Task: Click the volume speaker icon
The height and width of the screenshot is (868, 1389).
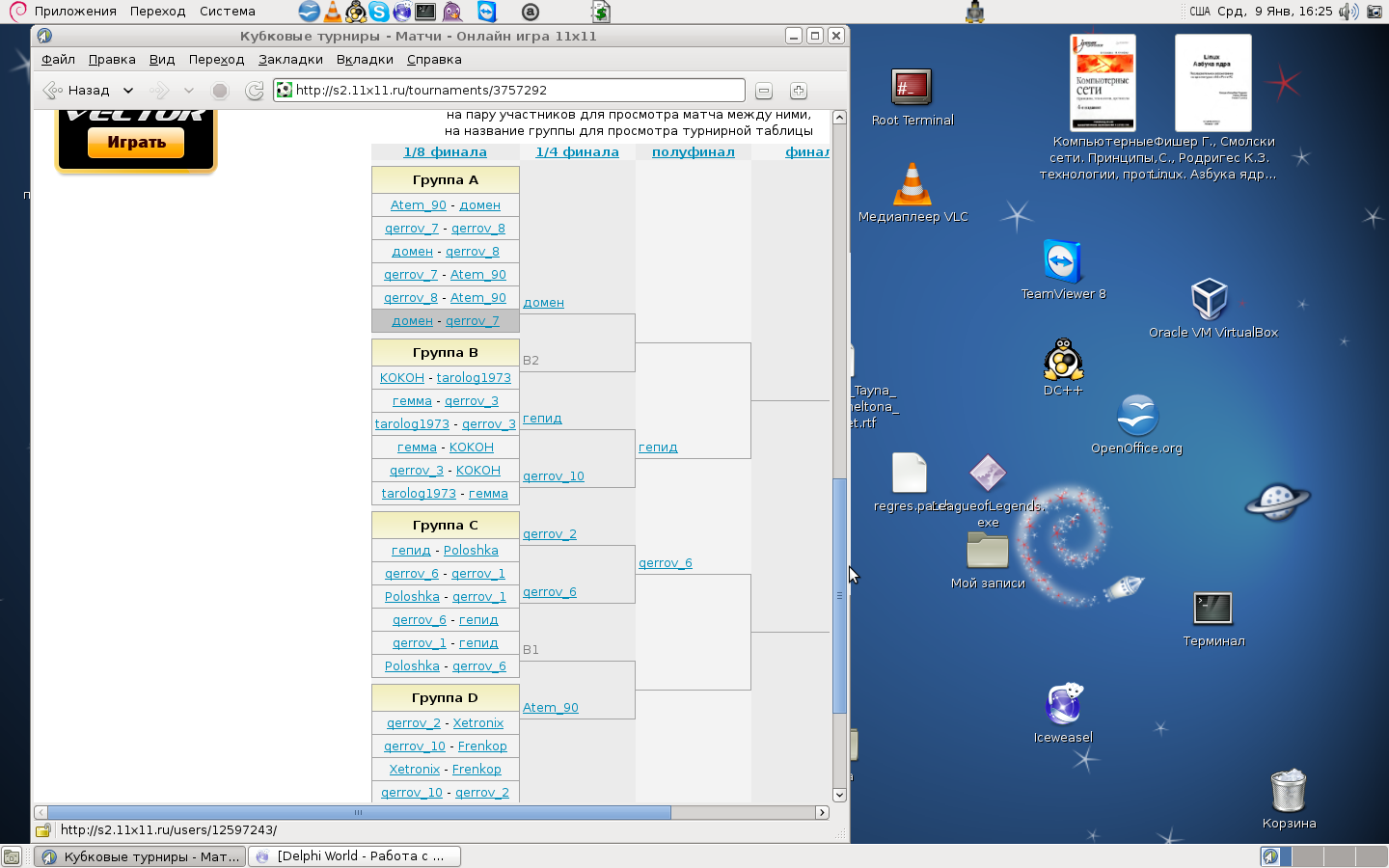Action: [x=1348, y=12]
